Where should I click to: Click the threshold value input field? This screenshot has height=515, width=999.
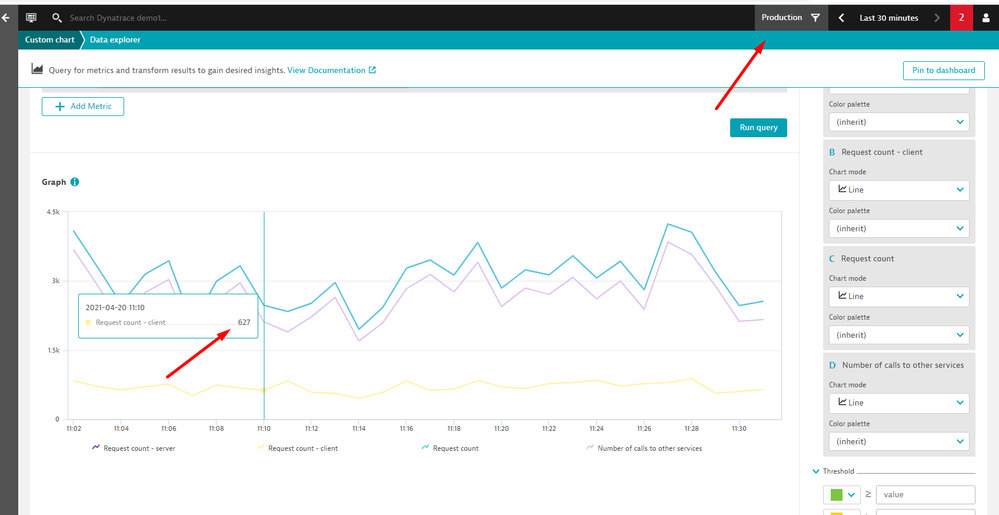pos(925,494)
